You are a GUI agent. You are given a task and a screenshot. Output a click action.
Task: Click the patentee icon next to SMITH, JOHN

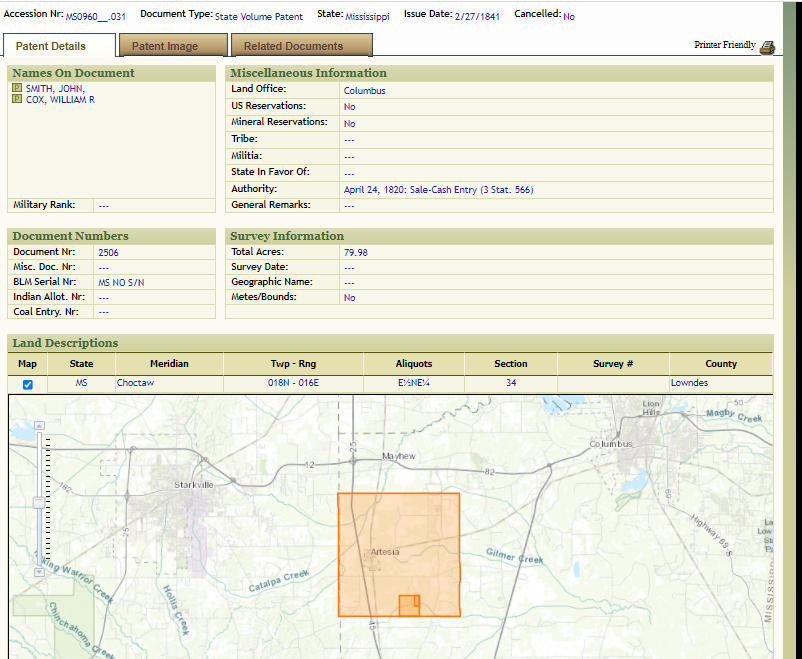point(17,88)
